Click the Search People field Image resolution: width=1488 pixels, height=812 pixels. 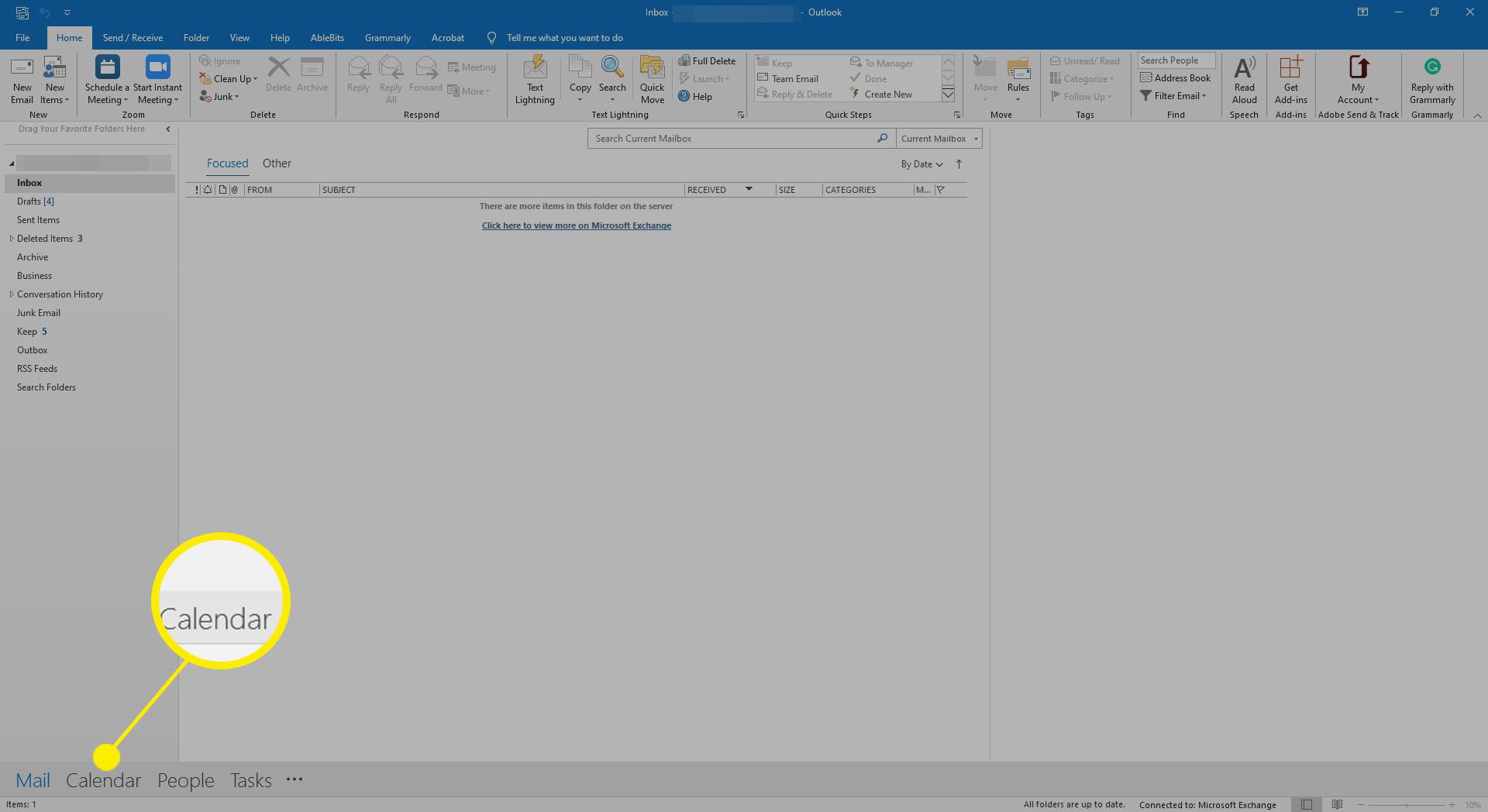(1176, 60)
